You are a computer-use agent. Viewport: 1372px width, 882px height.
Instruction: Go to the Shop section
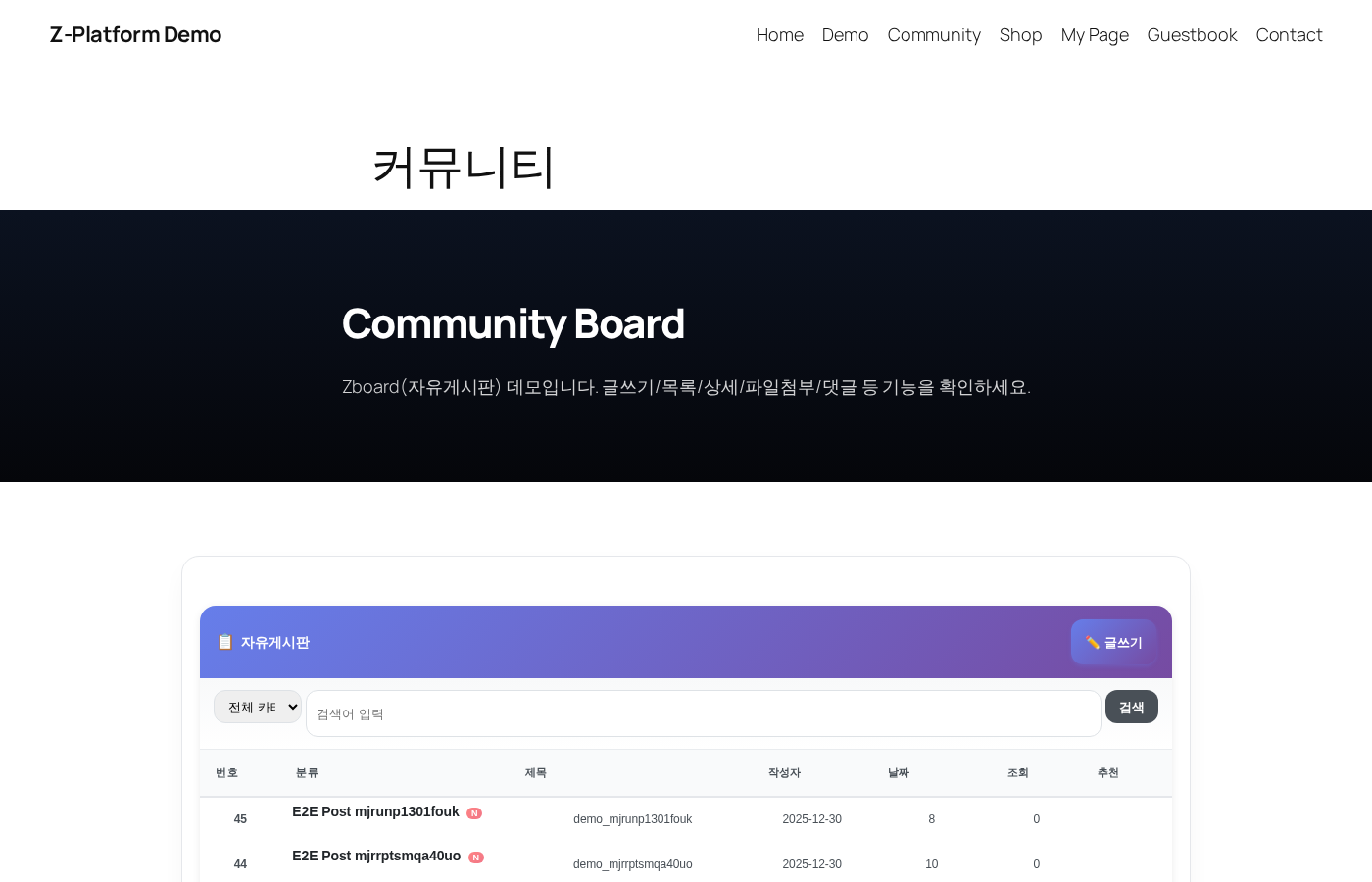point(1020,34)
